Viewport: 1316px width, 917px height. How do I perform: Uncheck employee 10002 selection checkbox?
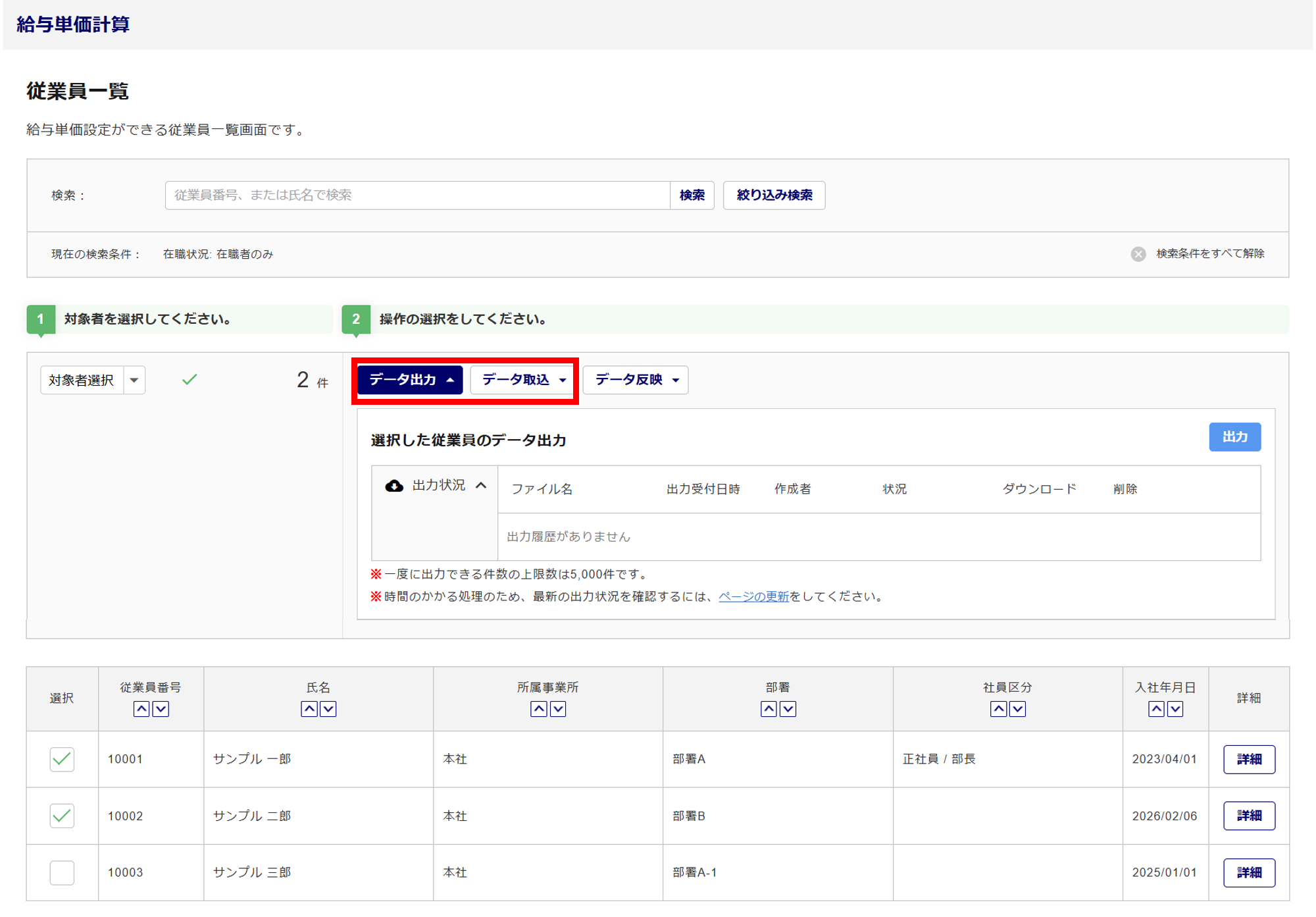click(62, 816)
